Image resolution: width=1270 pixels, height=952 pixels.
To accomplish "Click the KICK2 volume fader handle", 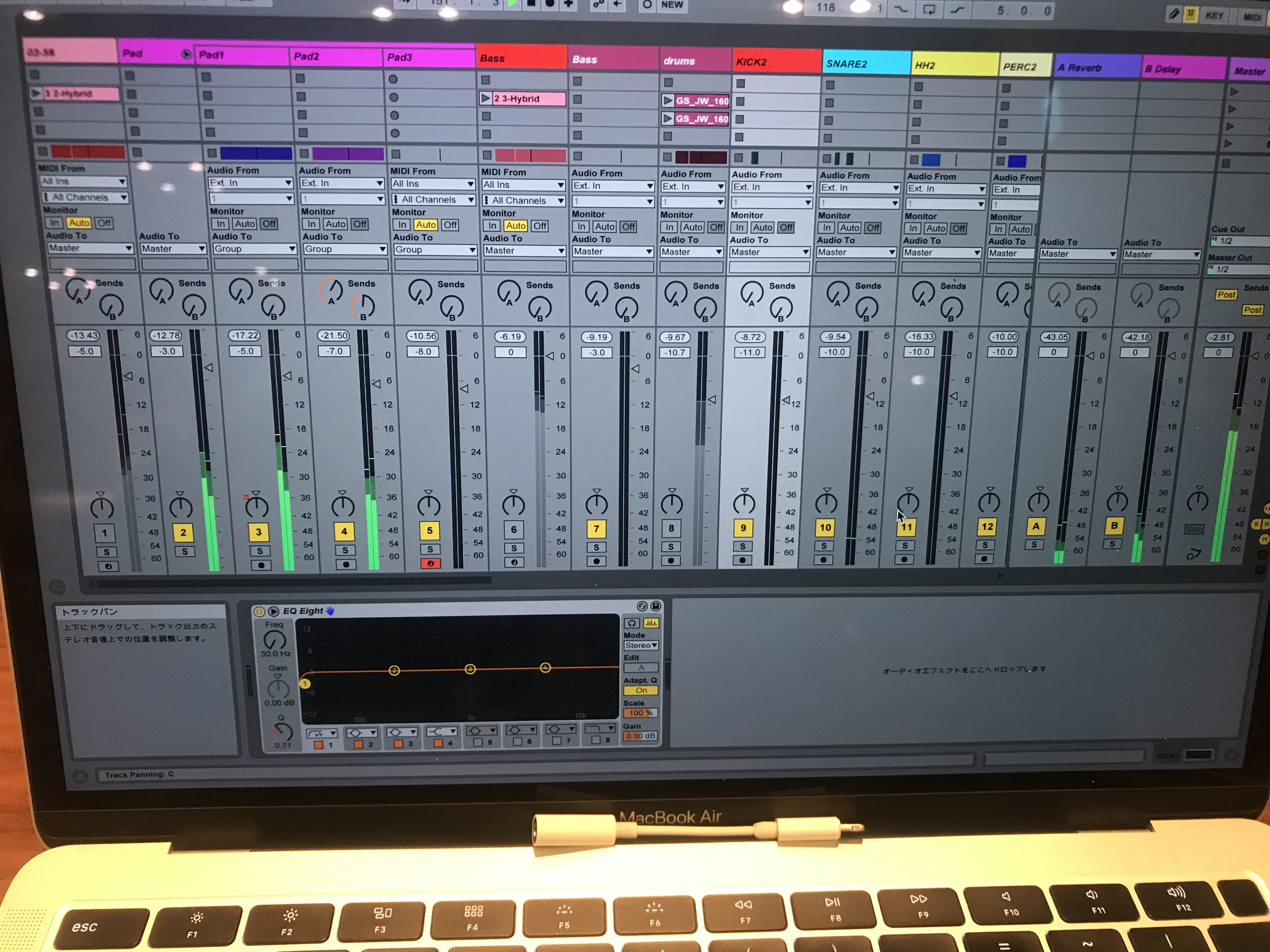I will pos(787,400).
